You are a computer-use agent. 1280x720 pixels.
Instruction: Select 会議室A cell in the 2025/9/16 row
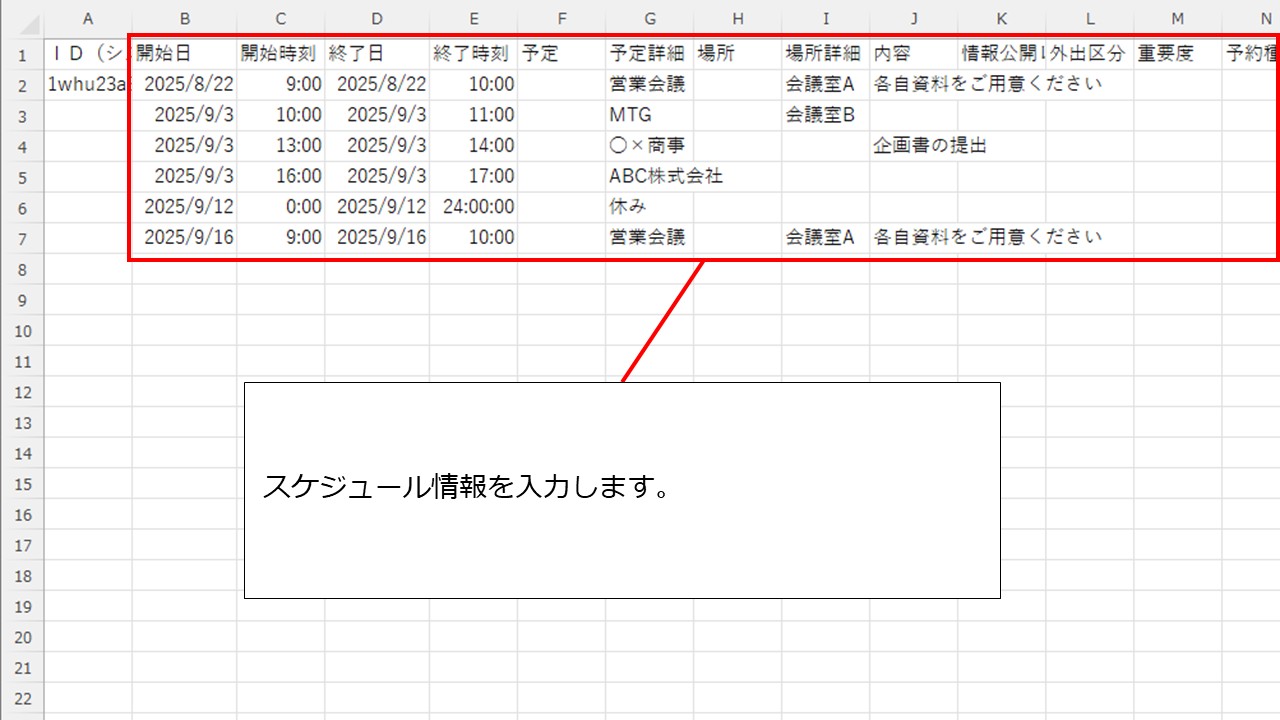826,238
